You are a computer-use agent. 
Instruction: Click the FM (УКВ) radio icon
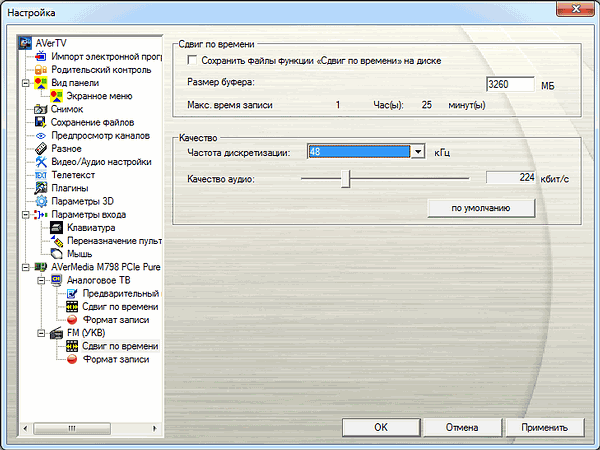point(56,333)
